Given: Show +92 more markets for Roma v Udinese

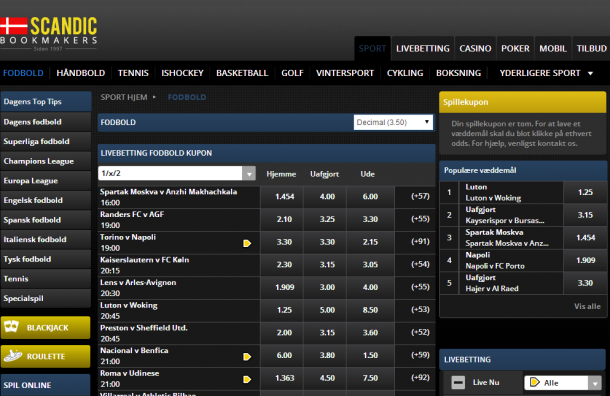Looking at the screenshot, I should coord(420,378).
